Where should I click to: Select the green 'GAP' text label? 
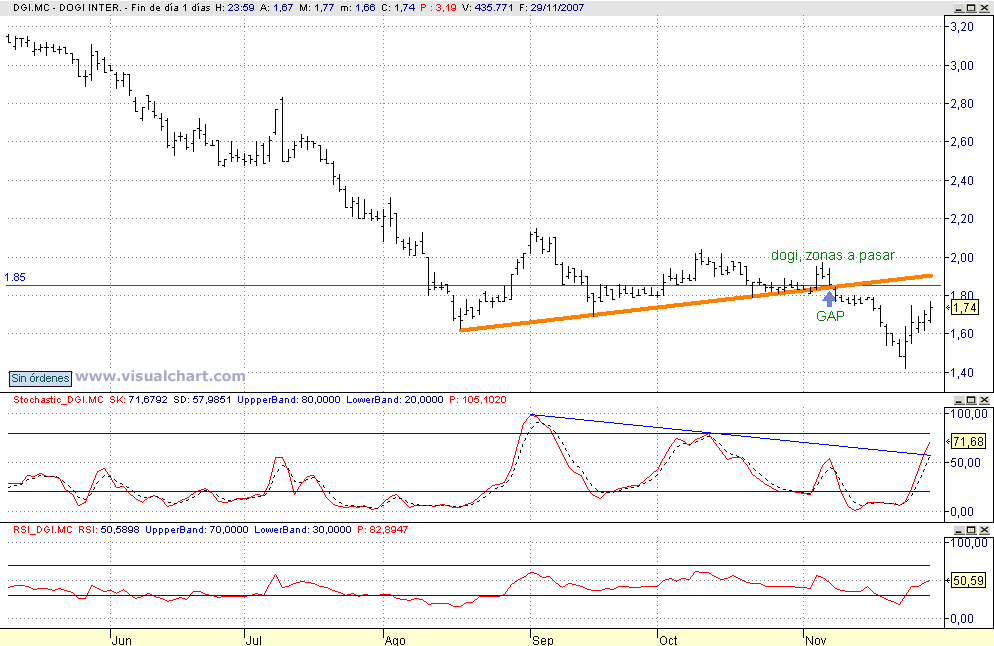830,316
